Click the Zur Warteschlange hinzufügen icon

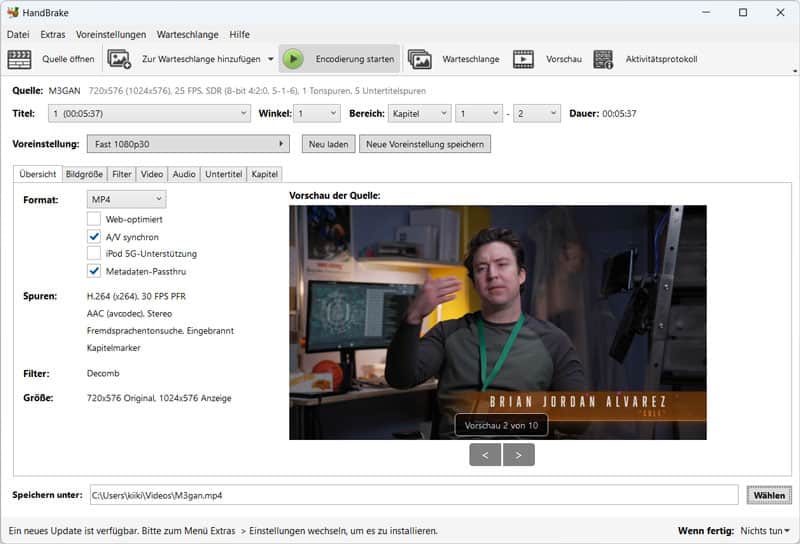[119, 59]
